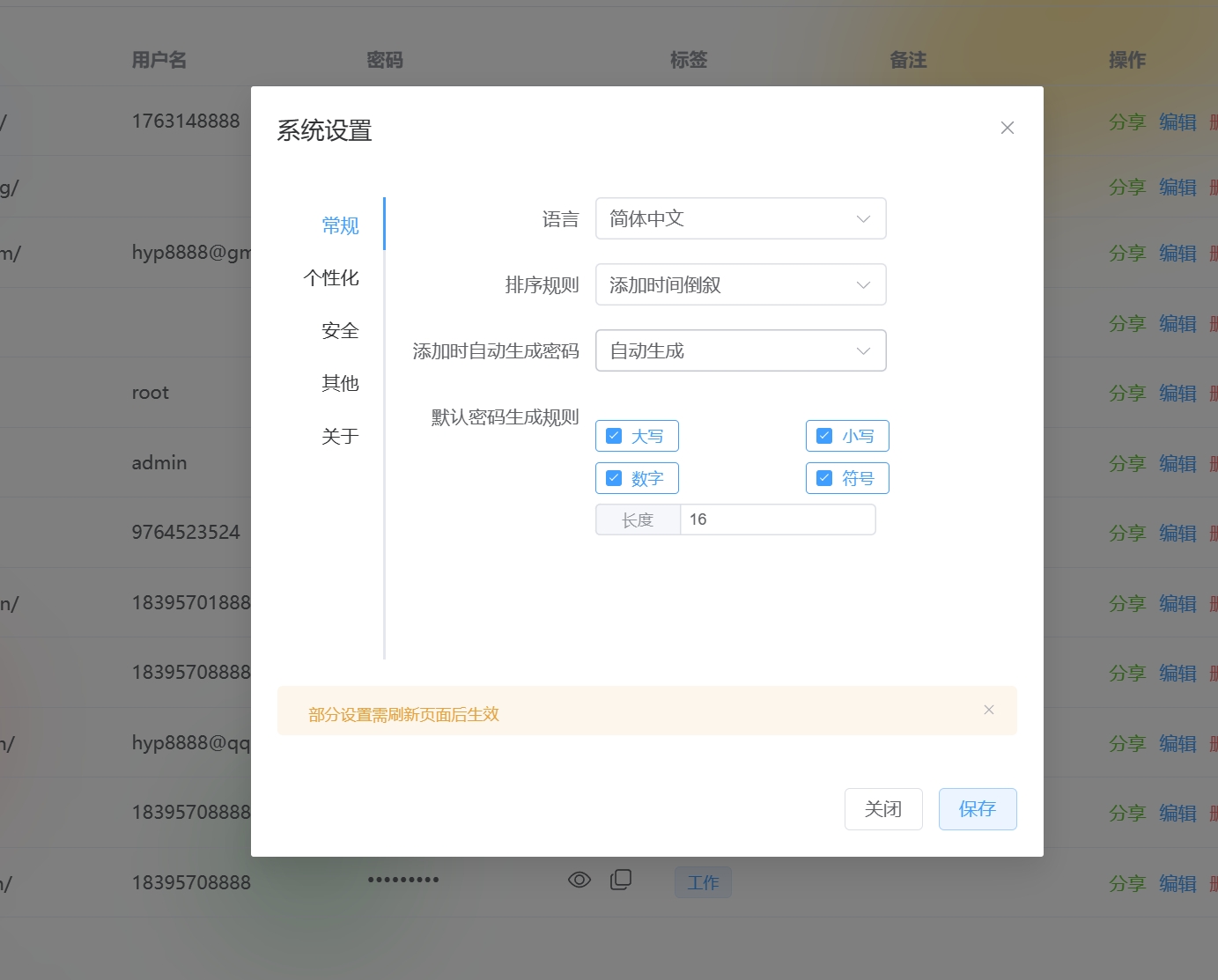
Task: Open the 关于 settings tab
Action: click(340, 436)
